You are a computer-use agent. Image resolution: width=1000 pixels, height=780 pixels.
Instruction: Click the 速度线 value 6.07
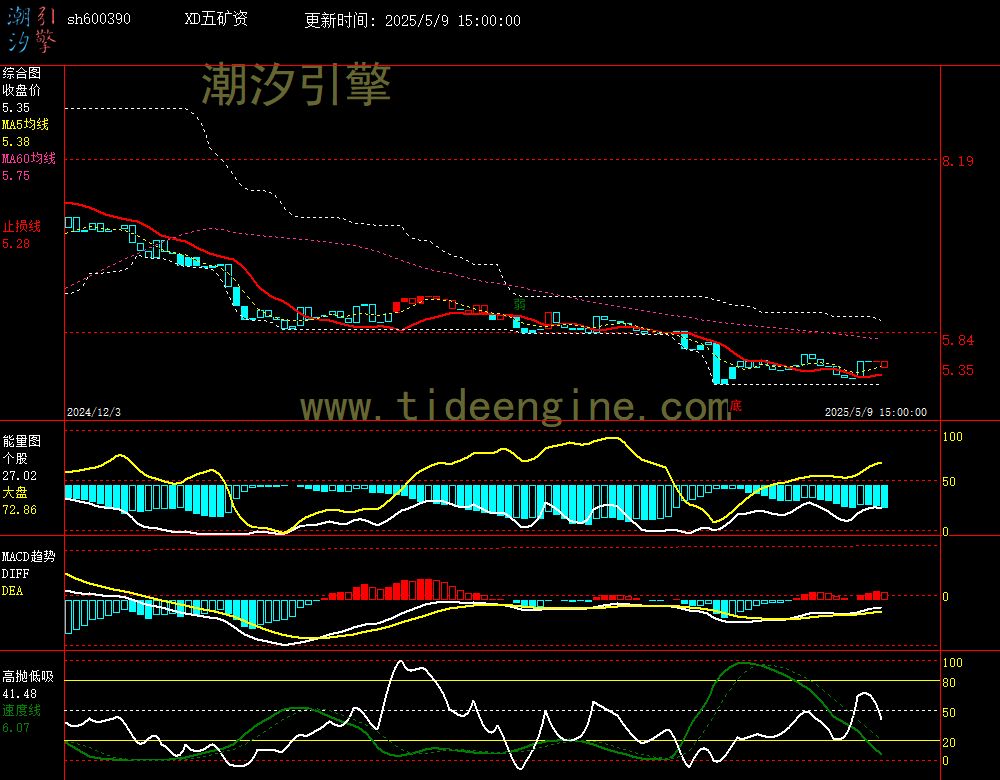(16, 728)
